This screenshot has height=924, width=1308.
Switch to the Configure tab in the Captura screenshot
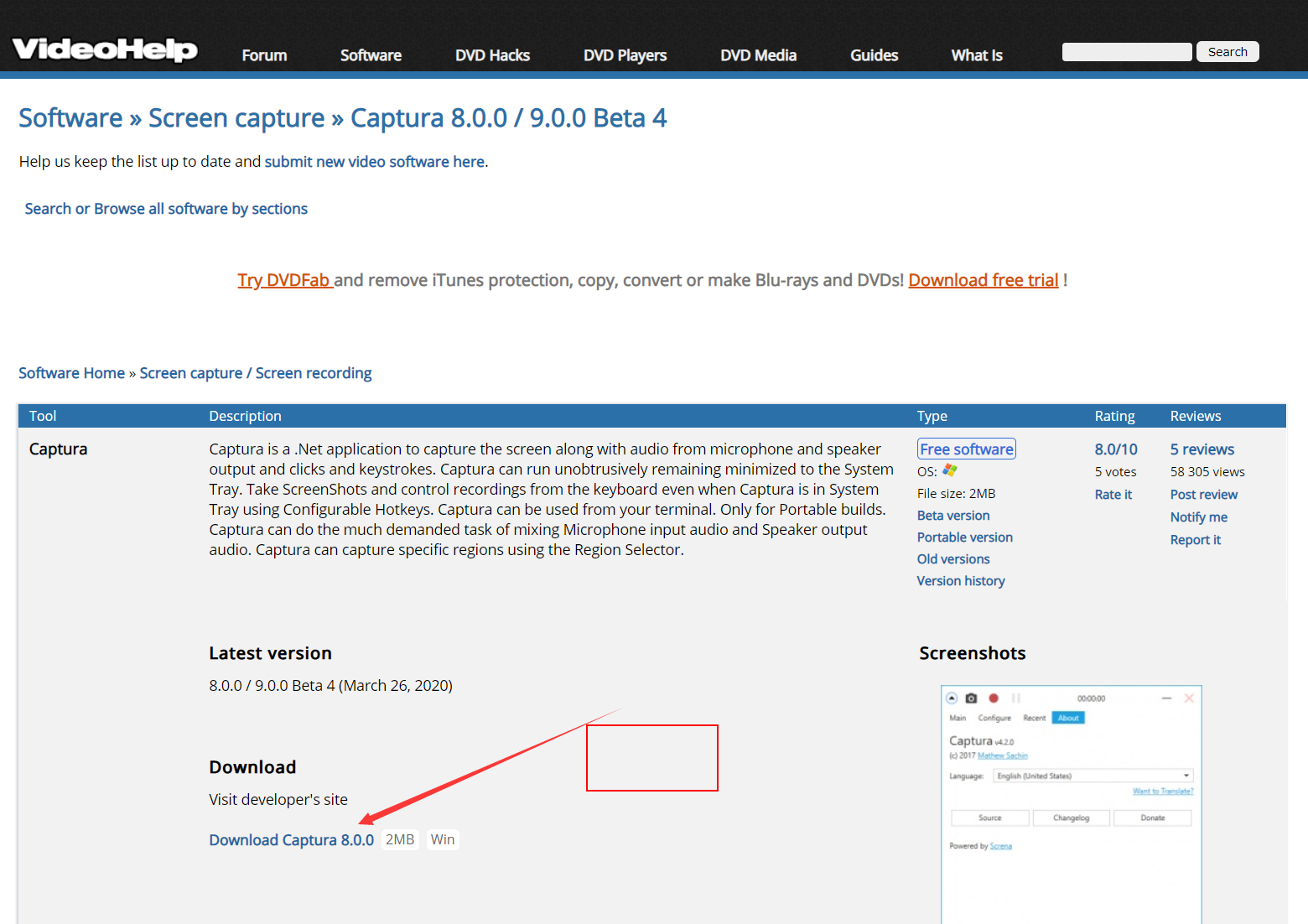(994, 718)
